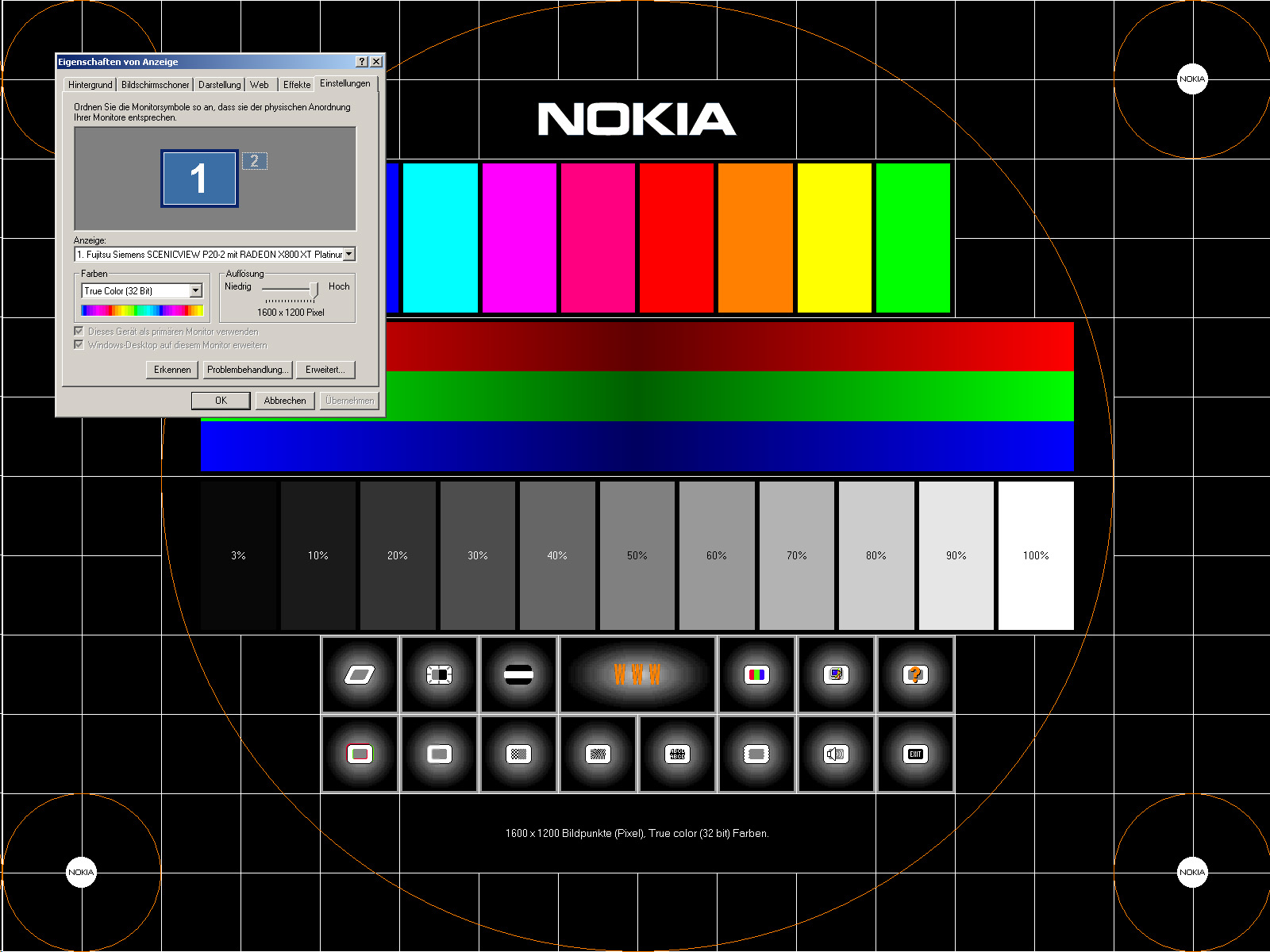
Task: Click the EXIT icon in test grid
Action: click(x=915, y=754)
